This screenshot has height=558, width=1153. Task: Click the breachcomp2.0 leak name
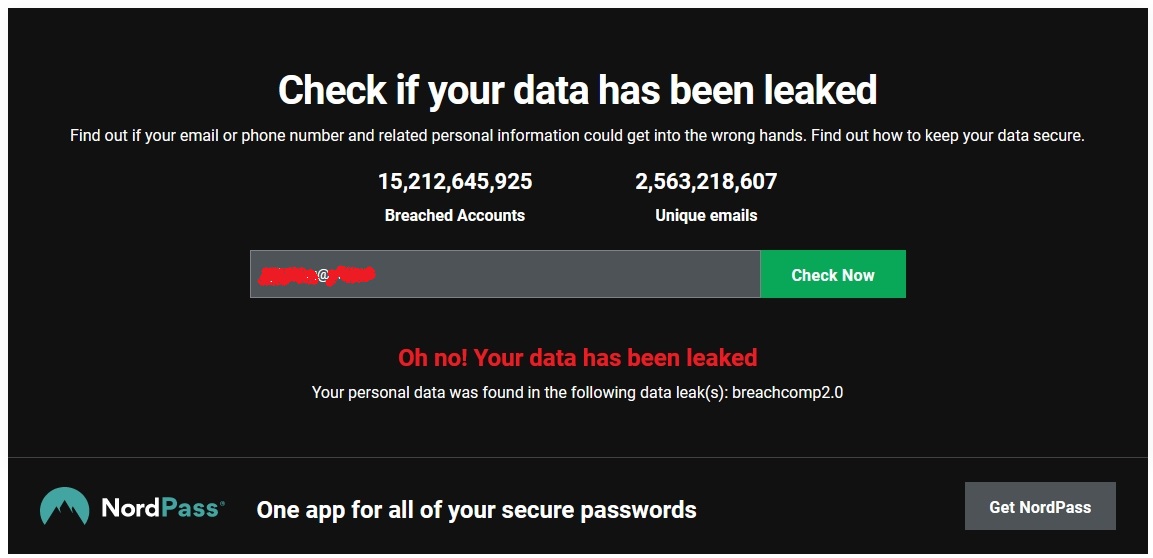(788, 393)
